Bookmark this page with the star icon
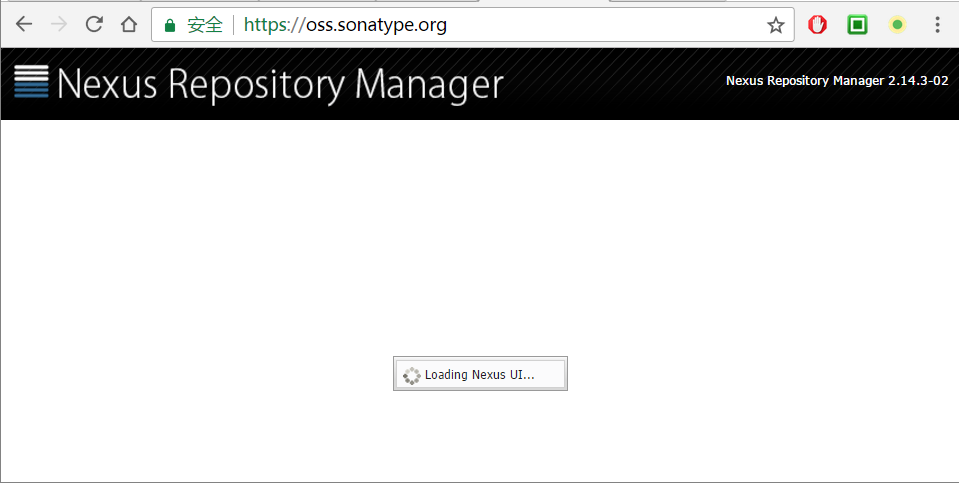 pos(776,25)
